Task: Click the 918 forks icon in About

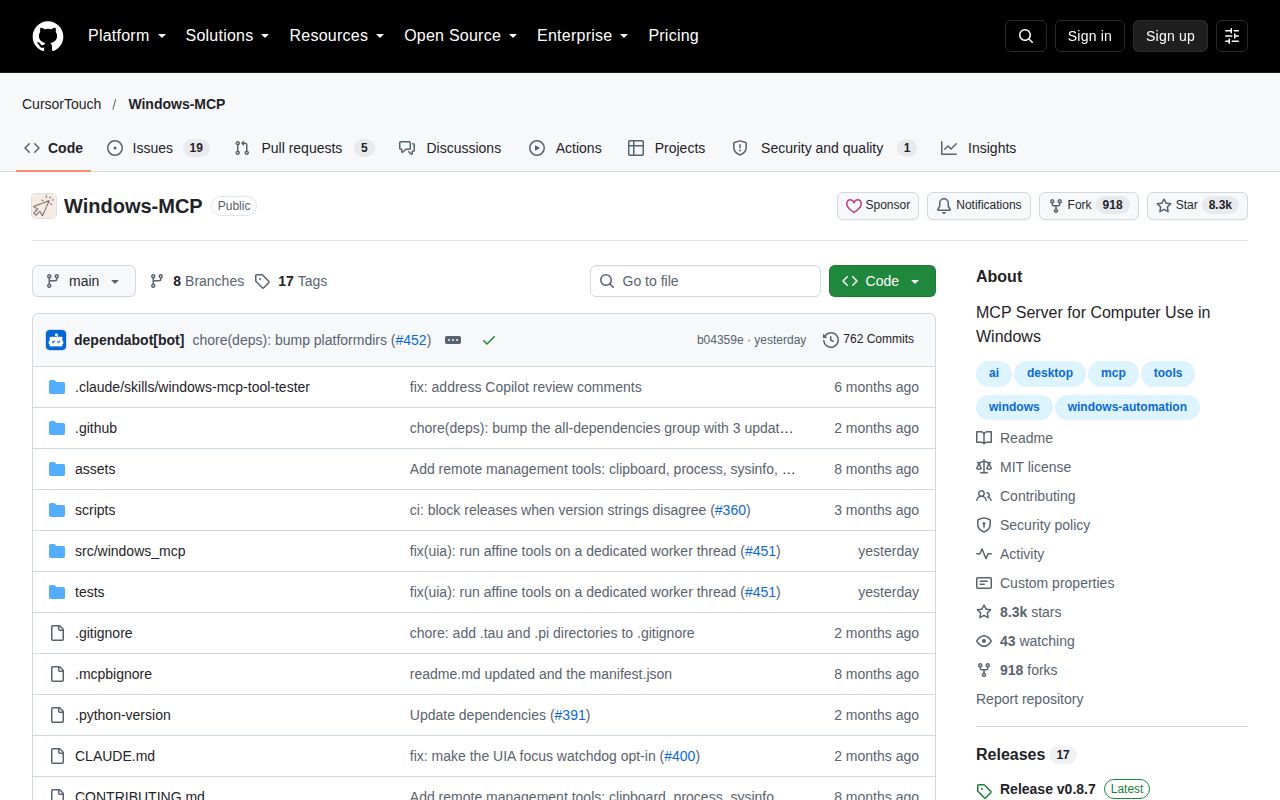Action: 984,670
